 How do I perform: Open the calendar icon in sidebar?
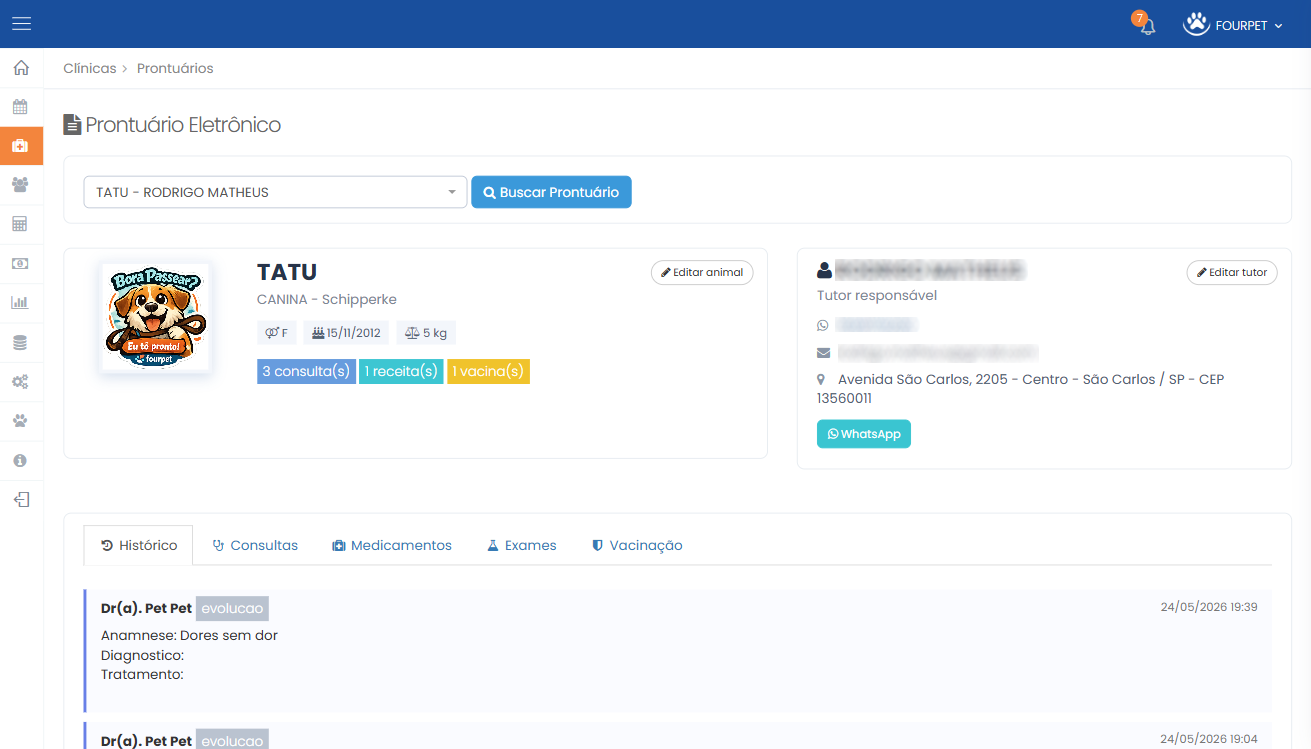(x=21, y=107)
